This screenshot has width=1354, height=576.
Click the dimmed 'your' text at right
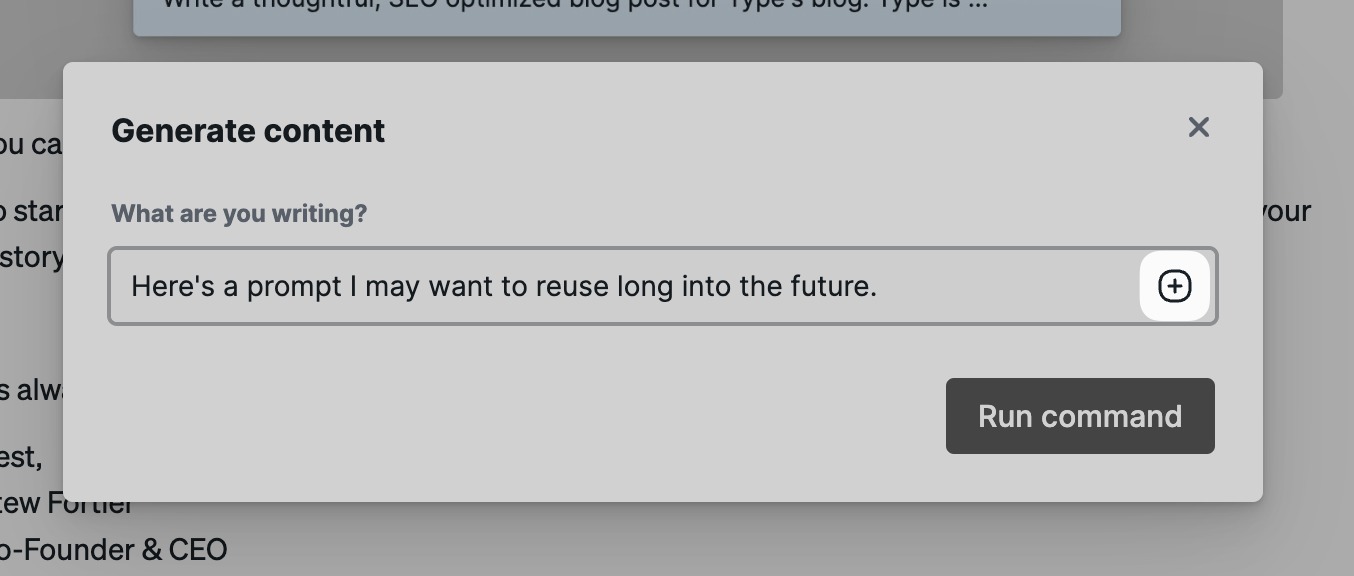(1286, 212)
